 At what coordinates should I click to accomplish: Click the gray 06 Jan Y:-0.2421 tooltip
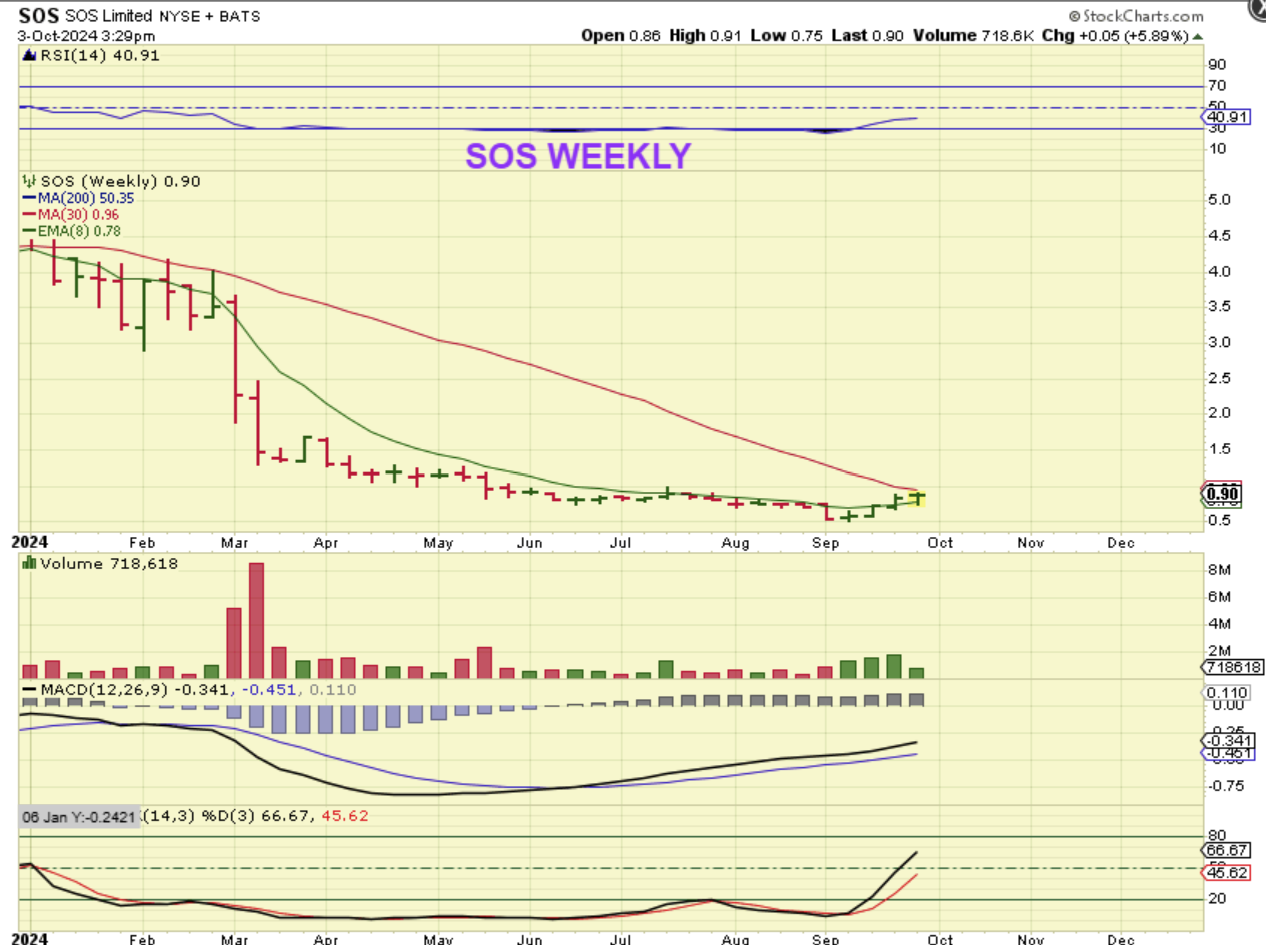[x=80, y=816]
